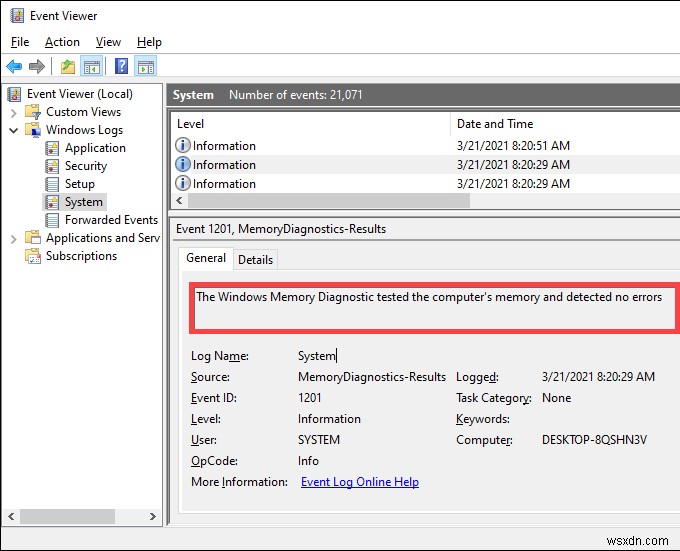This screenshot has height=551, width=680.
Task: Click the Setup log icon
Action: point(52,184)
